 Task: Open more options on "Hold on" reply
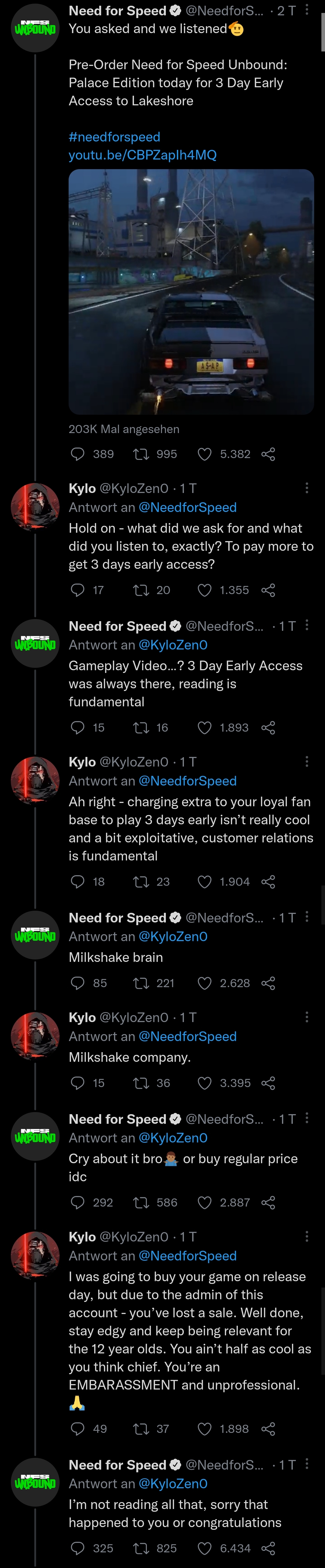pyautogui.click(x=307, y=488)
